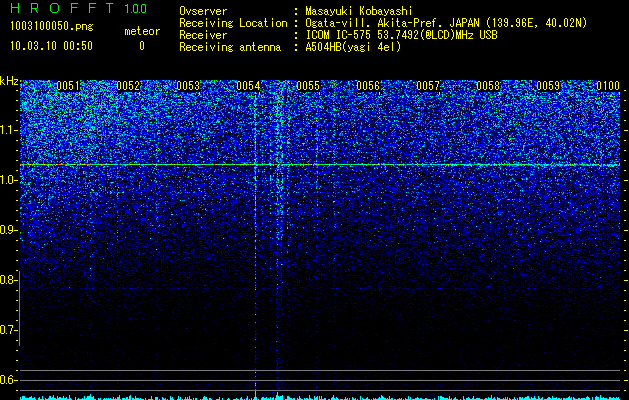This screenshot has height=400, width=629.
Task: Click the kHz axis unit label
Action: [9, 81]
